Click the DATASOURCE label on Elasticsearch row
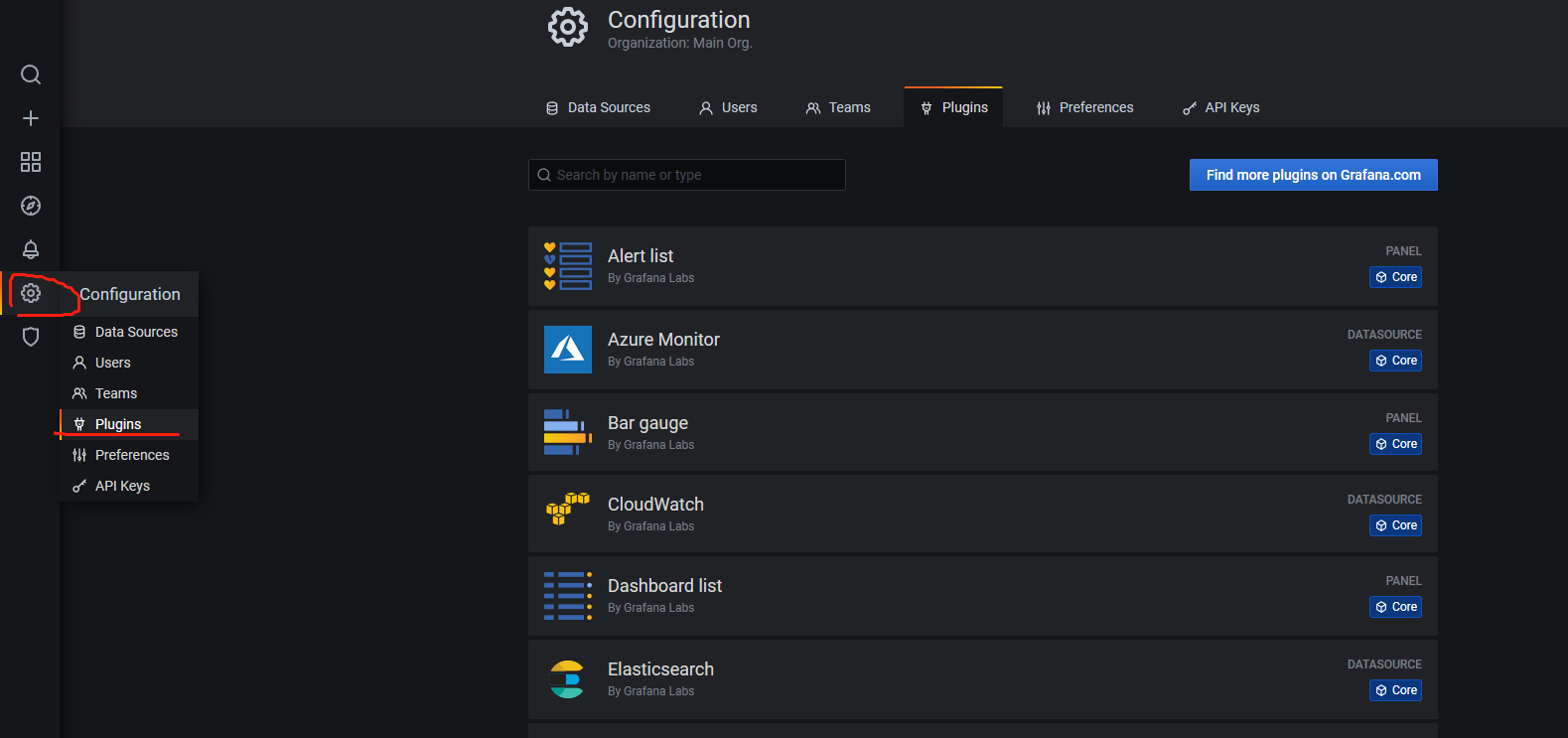 tap(1384, 664)
